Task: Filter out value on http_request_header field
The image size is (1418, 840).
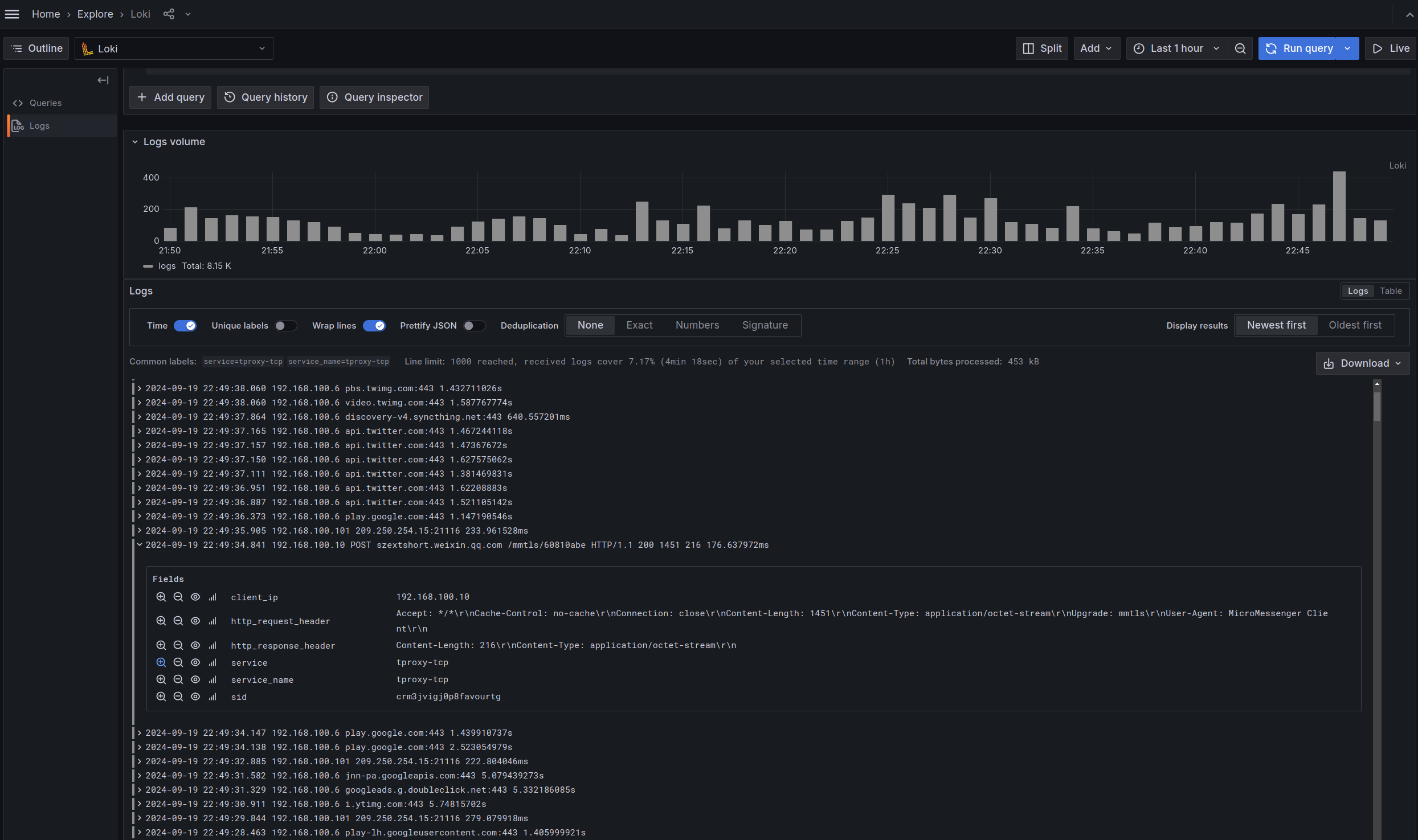Action: coord(178,621)
